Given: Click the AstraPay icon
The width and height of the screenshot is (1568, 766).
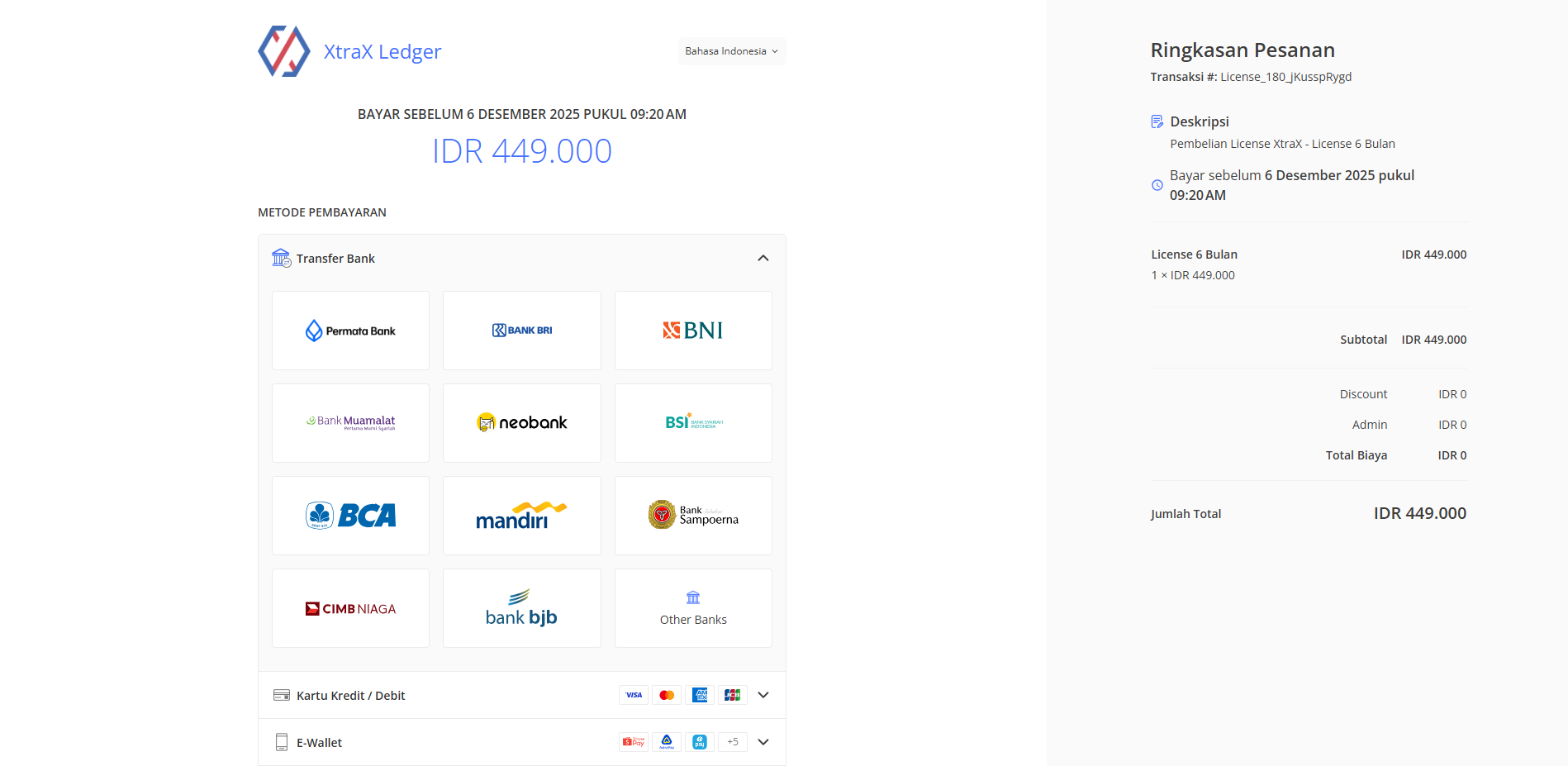Looking at the screenshot, I should (667, 742).
